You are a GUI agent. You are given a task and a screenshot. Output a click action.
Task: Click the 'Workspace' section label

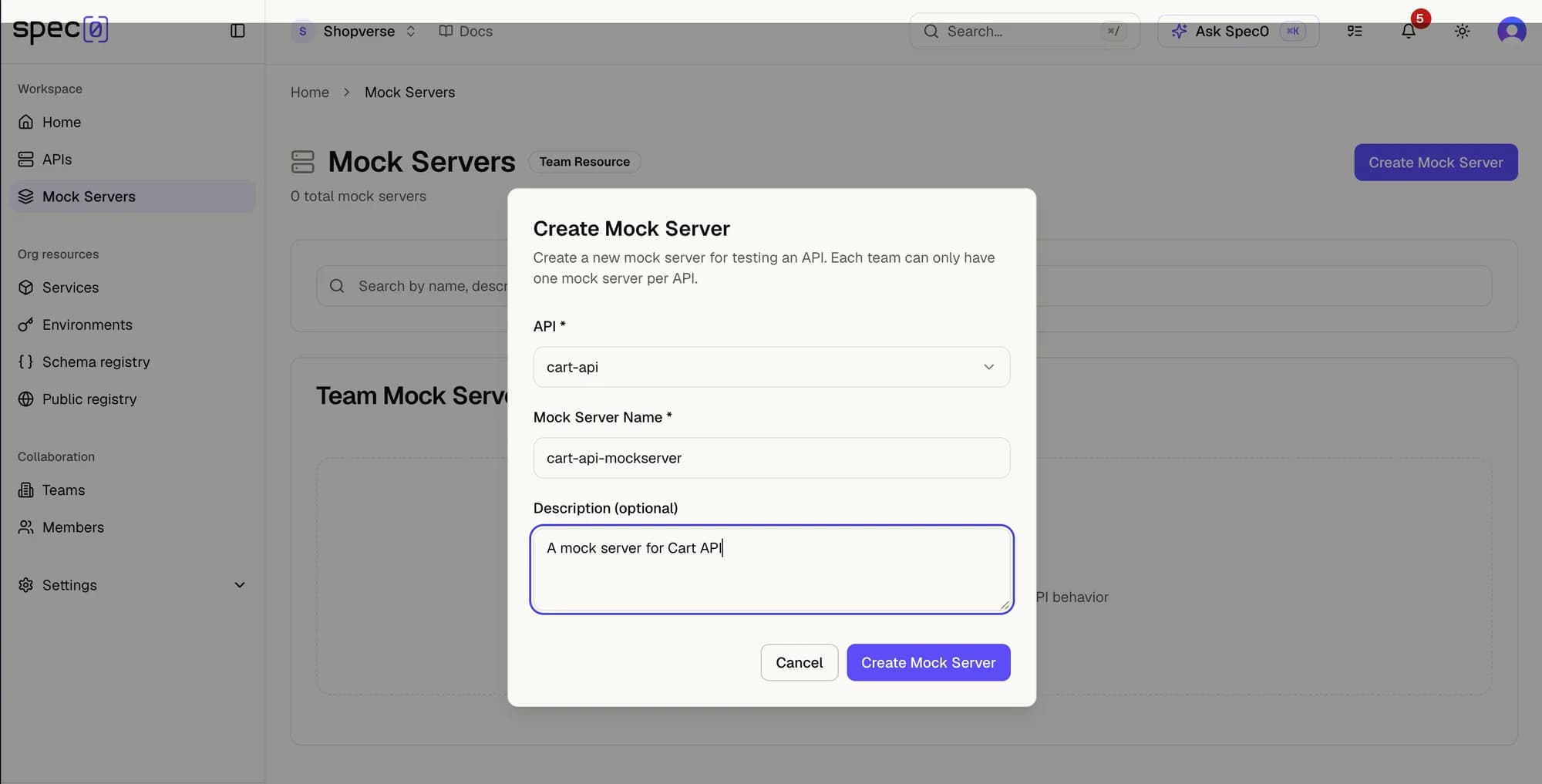[x=50, y=89]
